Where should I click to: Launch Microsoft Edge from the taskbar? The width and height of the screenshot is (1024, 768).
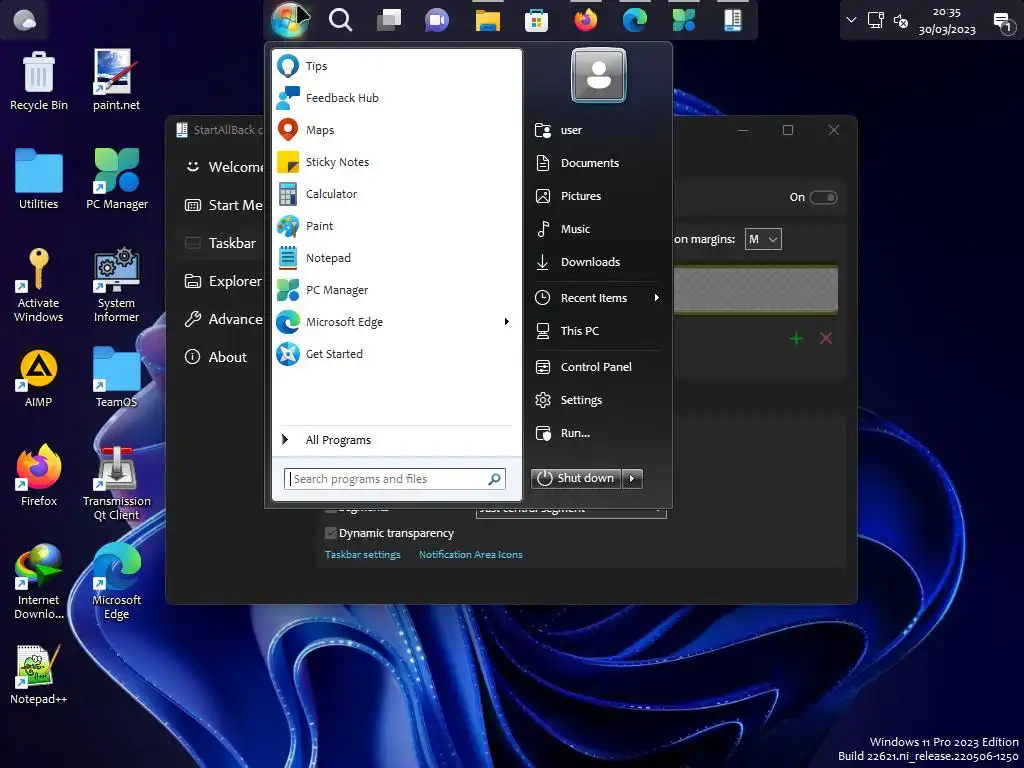635,20
